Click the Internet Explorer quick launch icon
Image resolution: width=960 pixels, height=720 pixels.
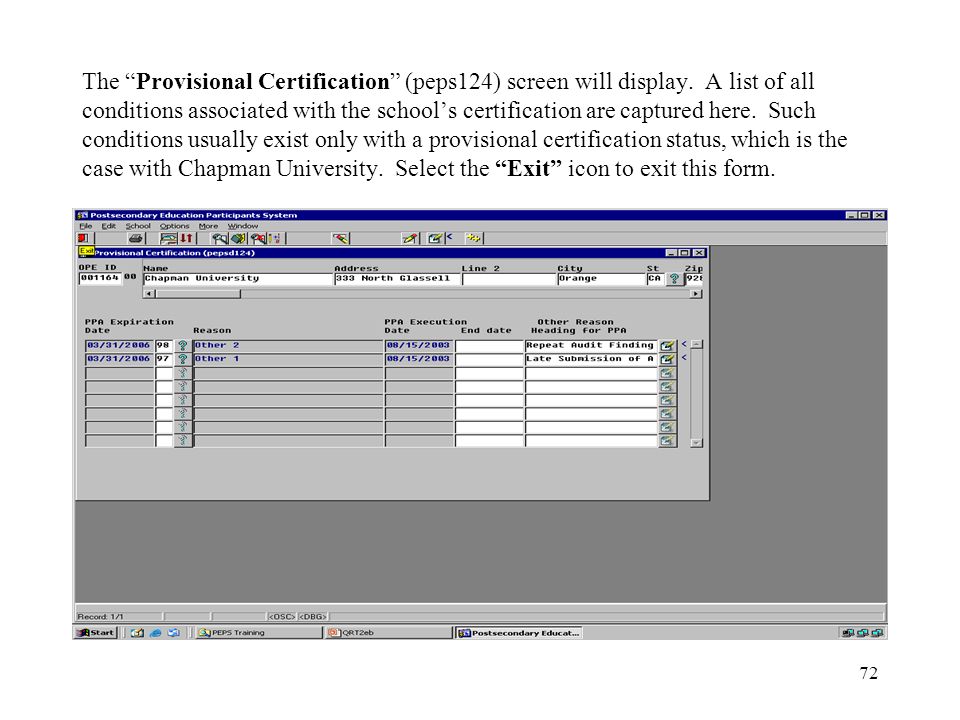[x=156, y=633]
